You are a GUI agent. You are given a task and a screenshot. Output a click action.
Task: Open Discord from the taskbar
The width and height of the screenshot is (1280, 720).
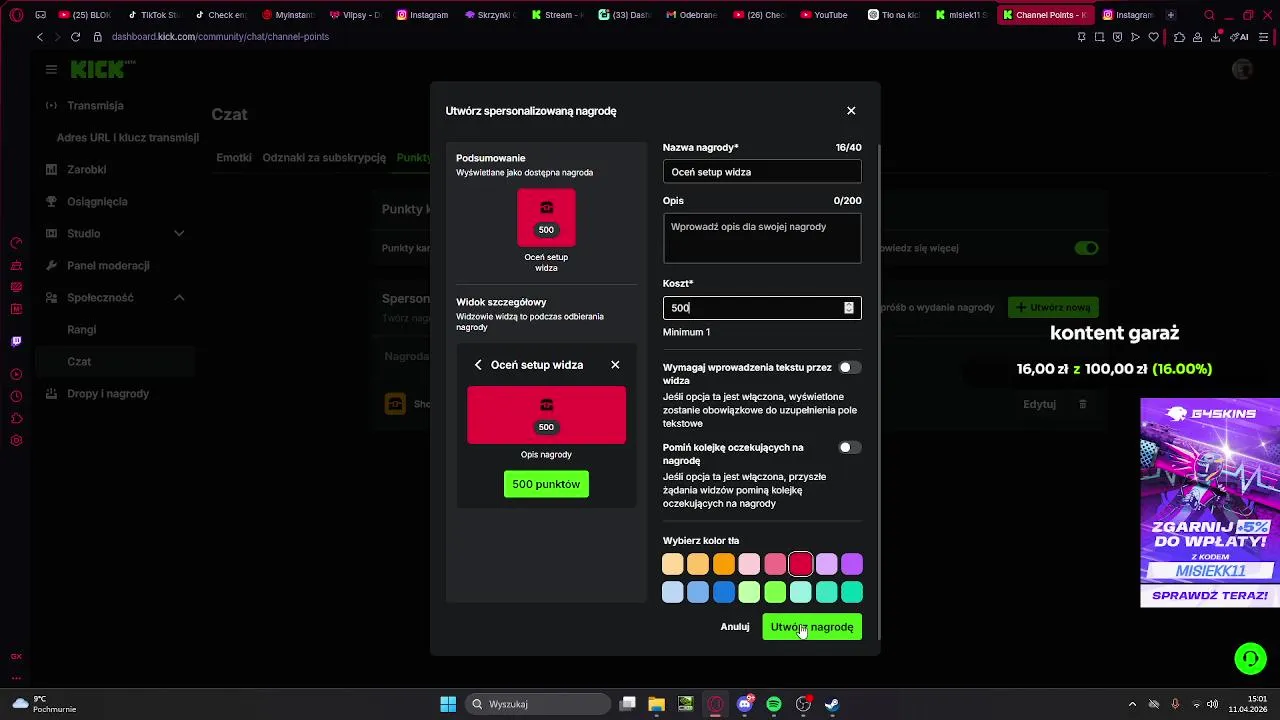[x=745, y=704]
